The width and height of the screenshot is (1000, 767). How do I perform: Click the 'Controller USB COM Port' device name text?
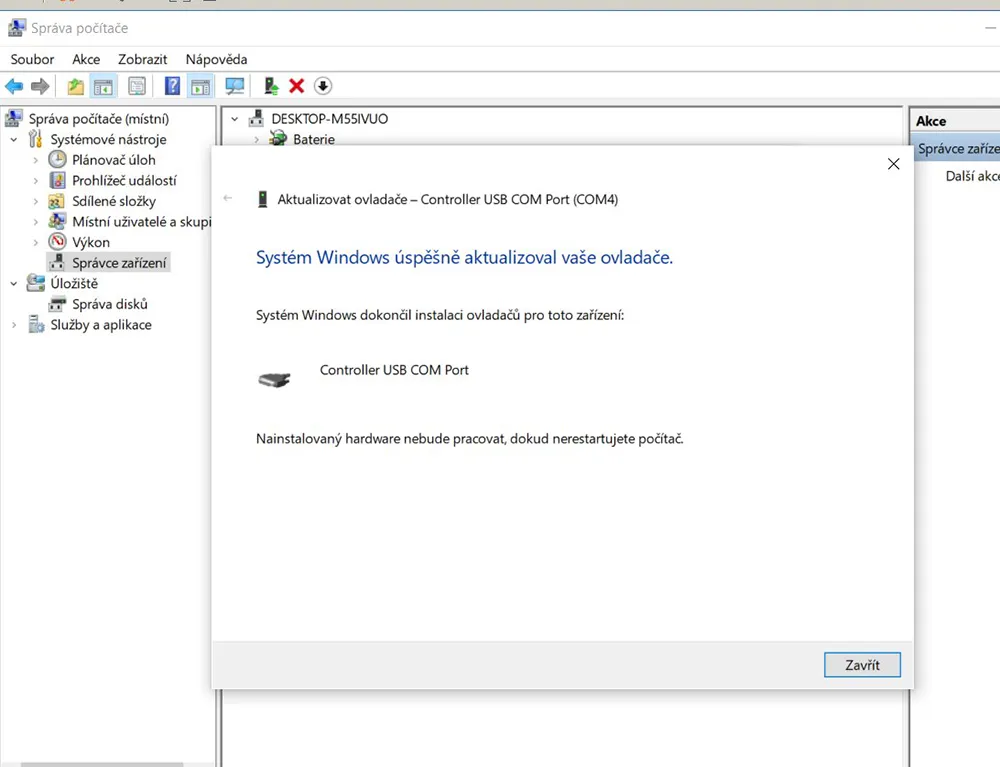(x=394, y=370)
